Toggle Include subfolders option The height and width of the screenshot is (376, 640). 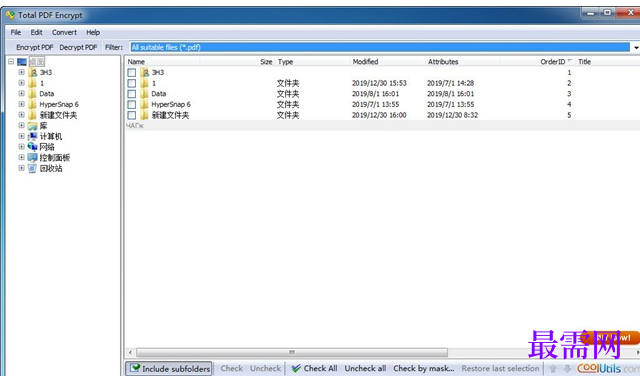coord(169,369)
